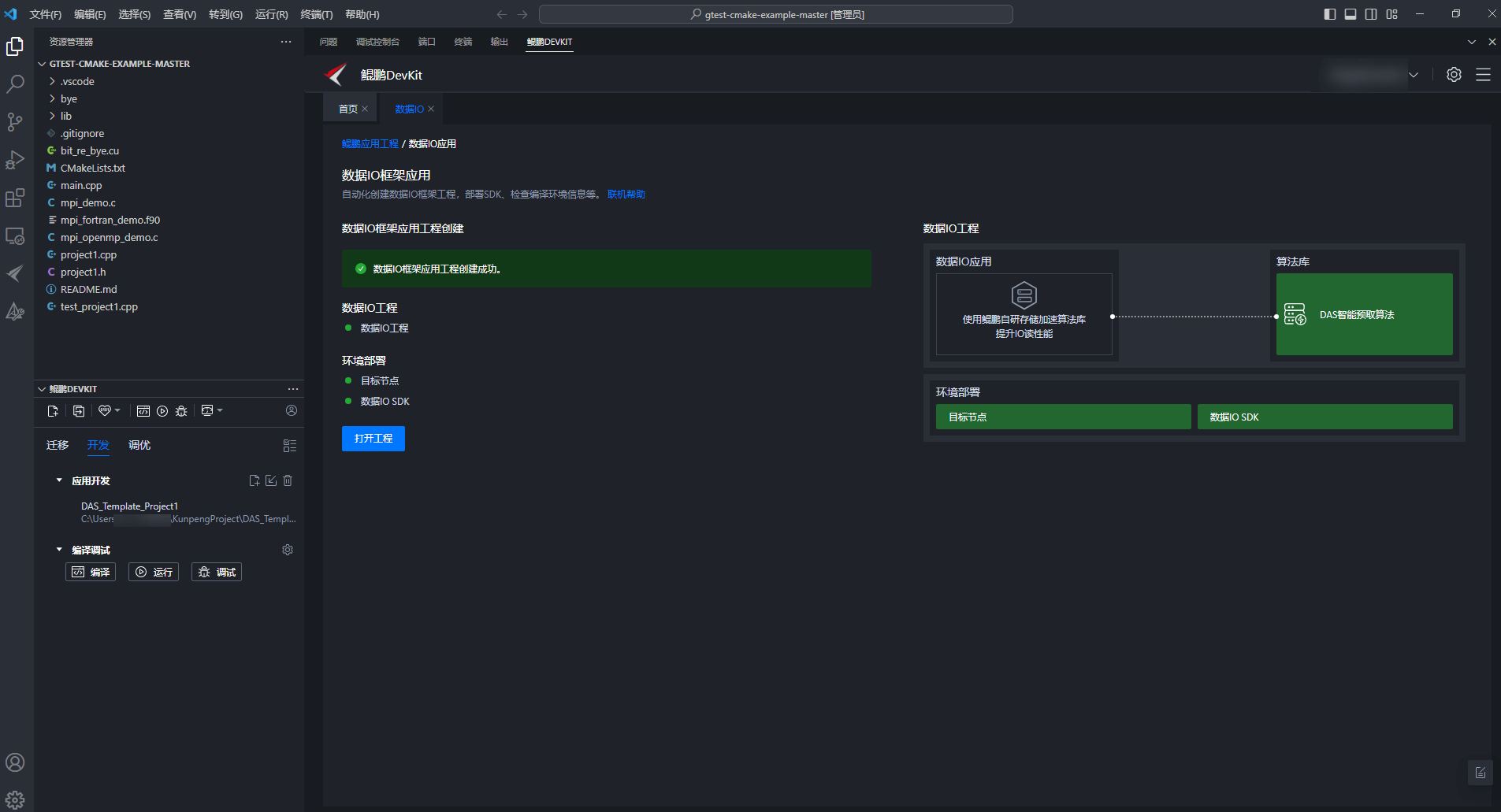Open the Accounts icon in the activity bar

click(x=15, y=762)
